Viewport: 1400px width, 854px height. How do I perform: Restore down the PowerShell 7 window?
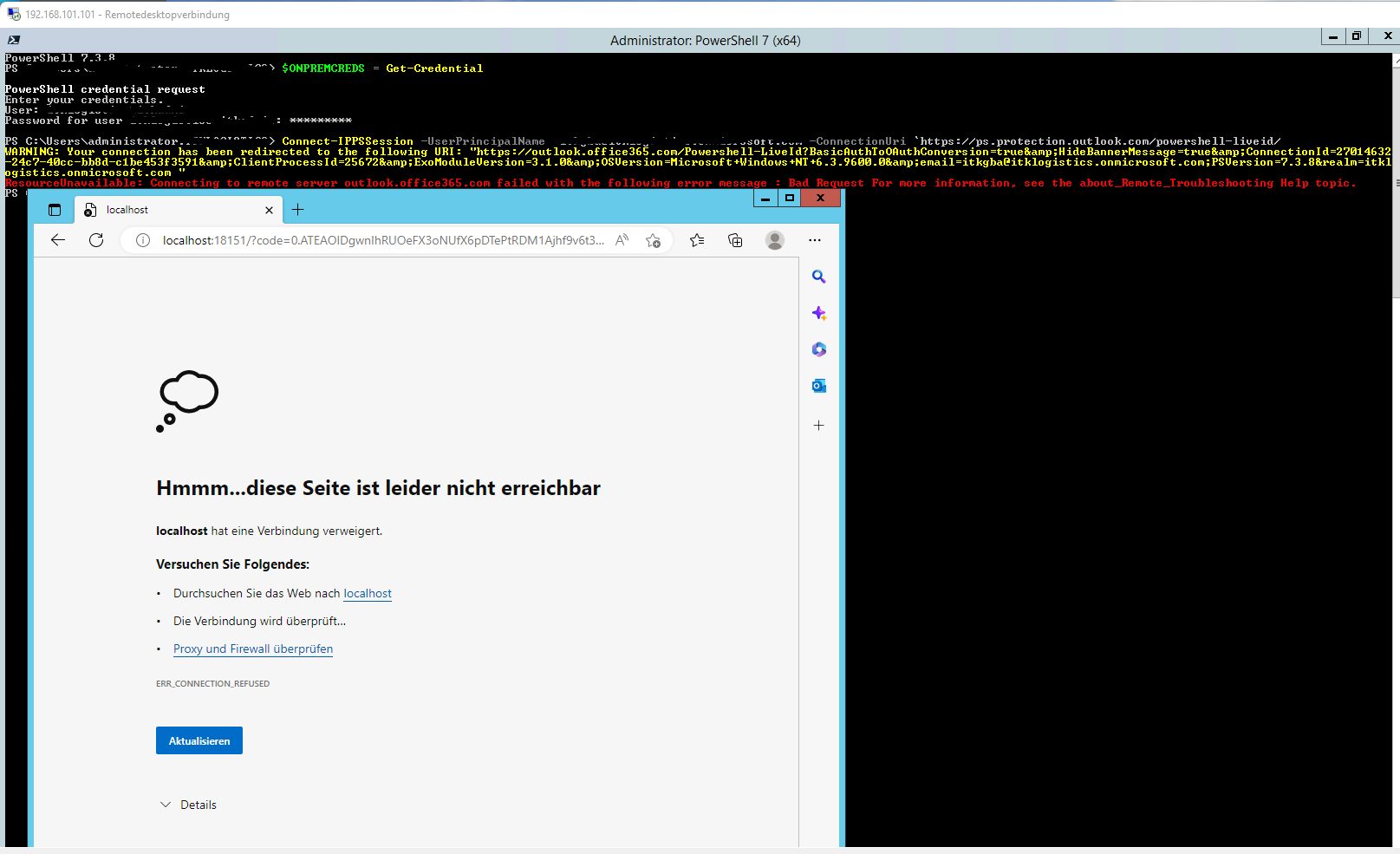pyautogui.click(x=1357, y=36)
